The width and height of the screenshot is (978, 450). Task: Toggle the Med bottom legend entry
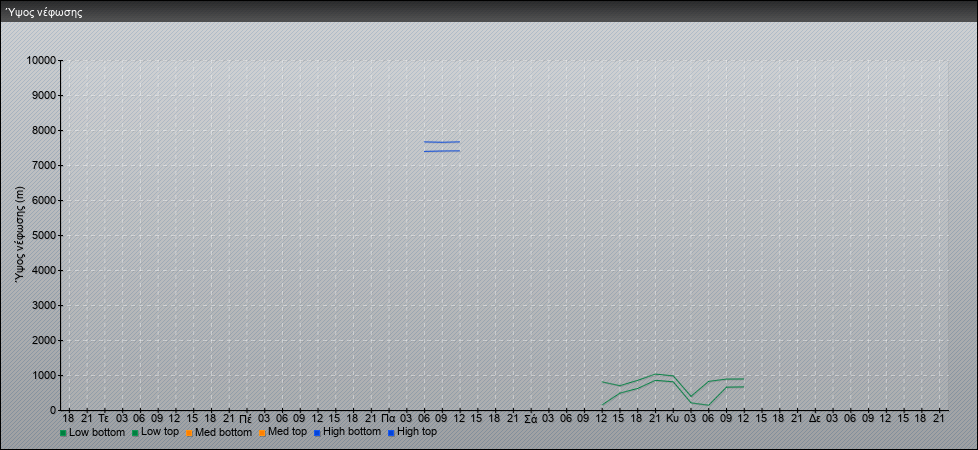coord(218,432)
